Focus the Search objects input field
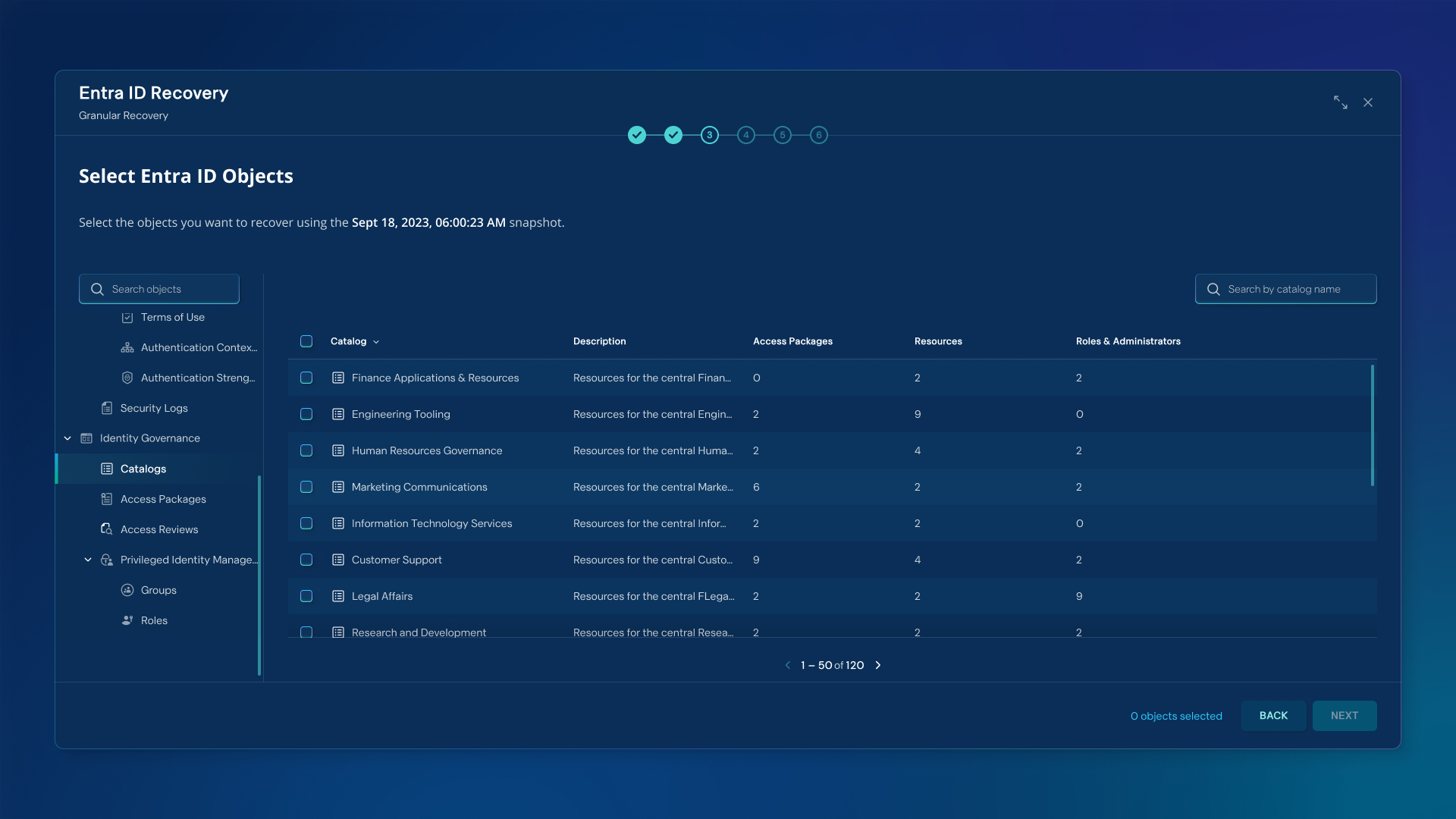Viewport: 1456px width, 819px height. [159, 290]
